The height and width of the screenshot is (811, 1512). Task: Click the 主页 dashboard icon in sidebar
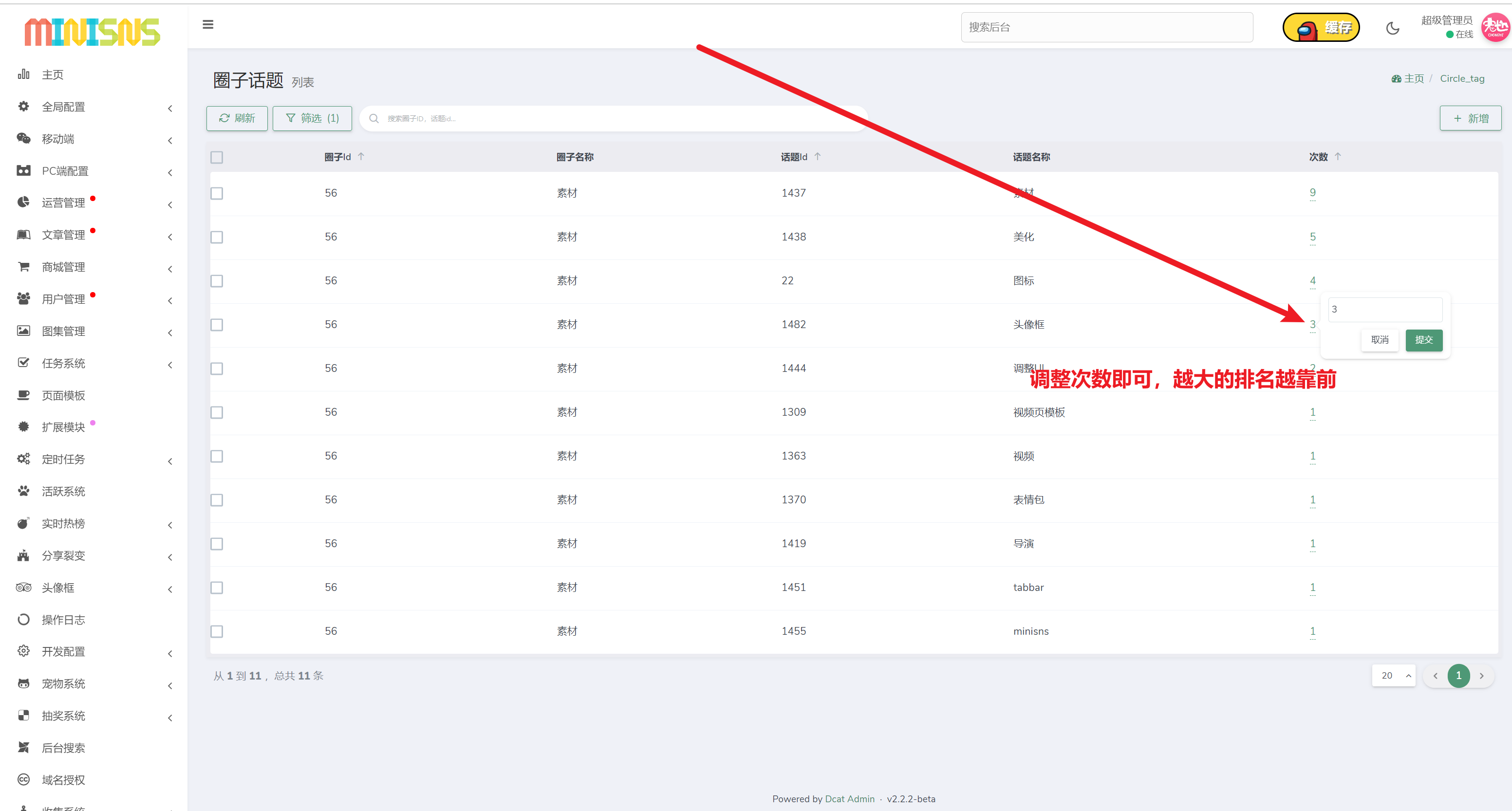23,74
